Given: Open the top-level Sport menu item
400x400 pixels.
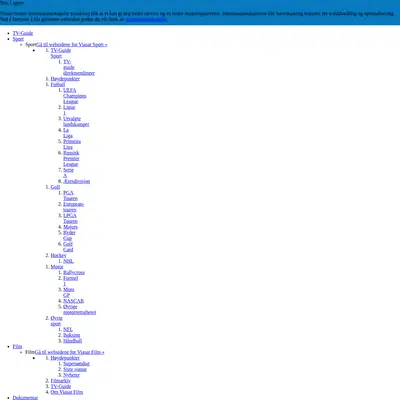Looking at the screenshot, I should [18, 39].
